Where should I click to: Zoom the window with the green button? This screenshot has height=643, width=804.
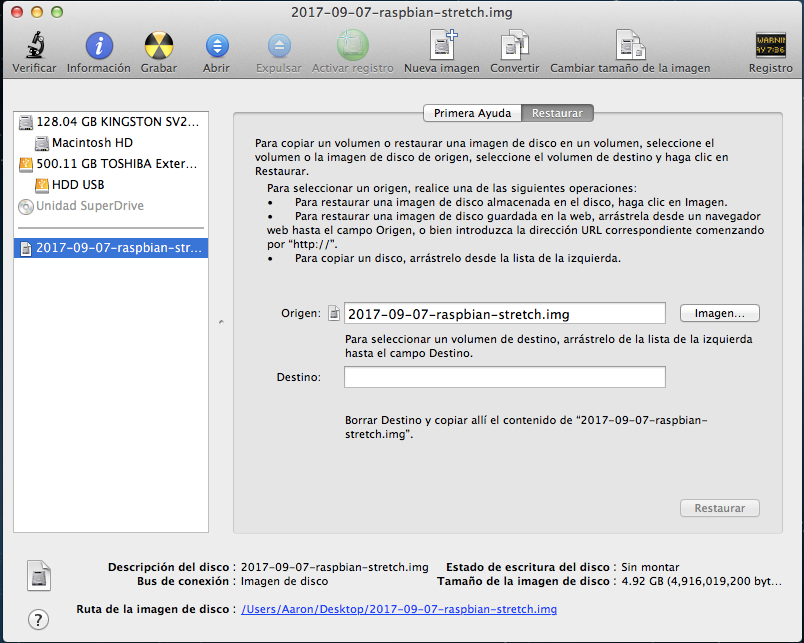pyautogui.click(x=57, y=12)
